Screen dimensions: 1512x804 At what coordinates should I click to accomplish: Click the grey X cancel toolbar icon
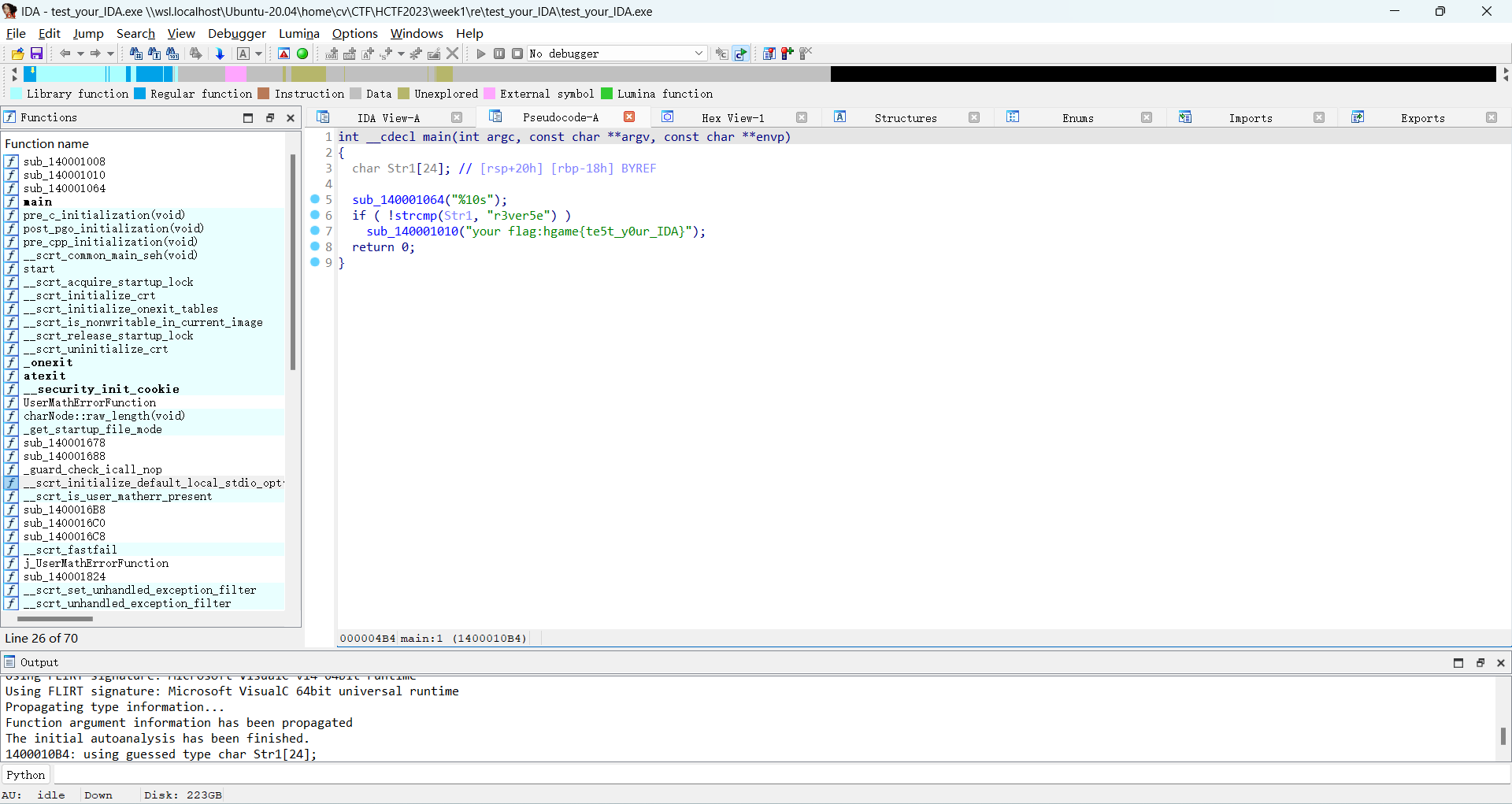click(x=453, y=54)
